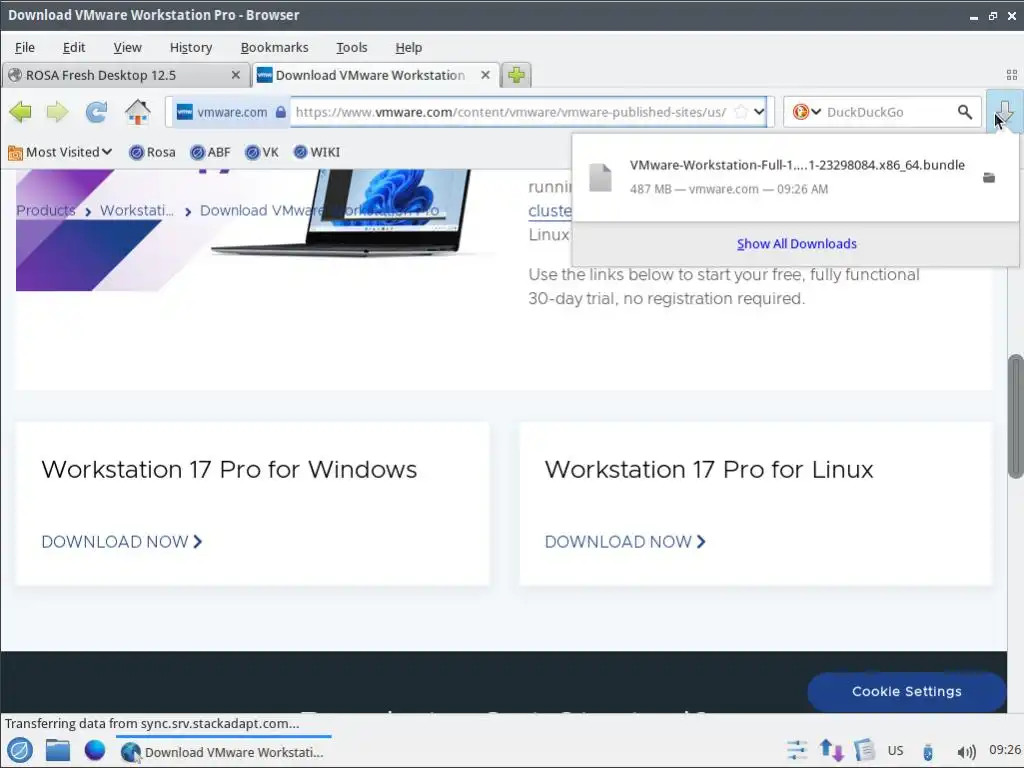Viewport: 1024px width, 768px height.
Task: Open the Help menu
Action: click(x=409, y=47)
